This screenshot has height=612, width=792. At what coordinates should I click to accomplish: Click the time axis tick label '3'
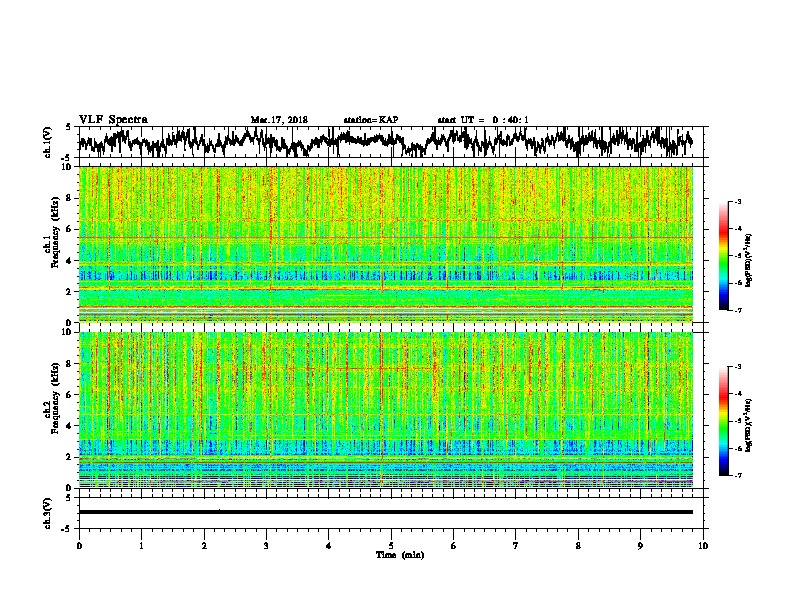[x=266, y=546]
